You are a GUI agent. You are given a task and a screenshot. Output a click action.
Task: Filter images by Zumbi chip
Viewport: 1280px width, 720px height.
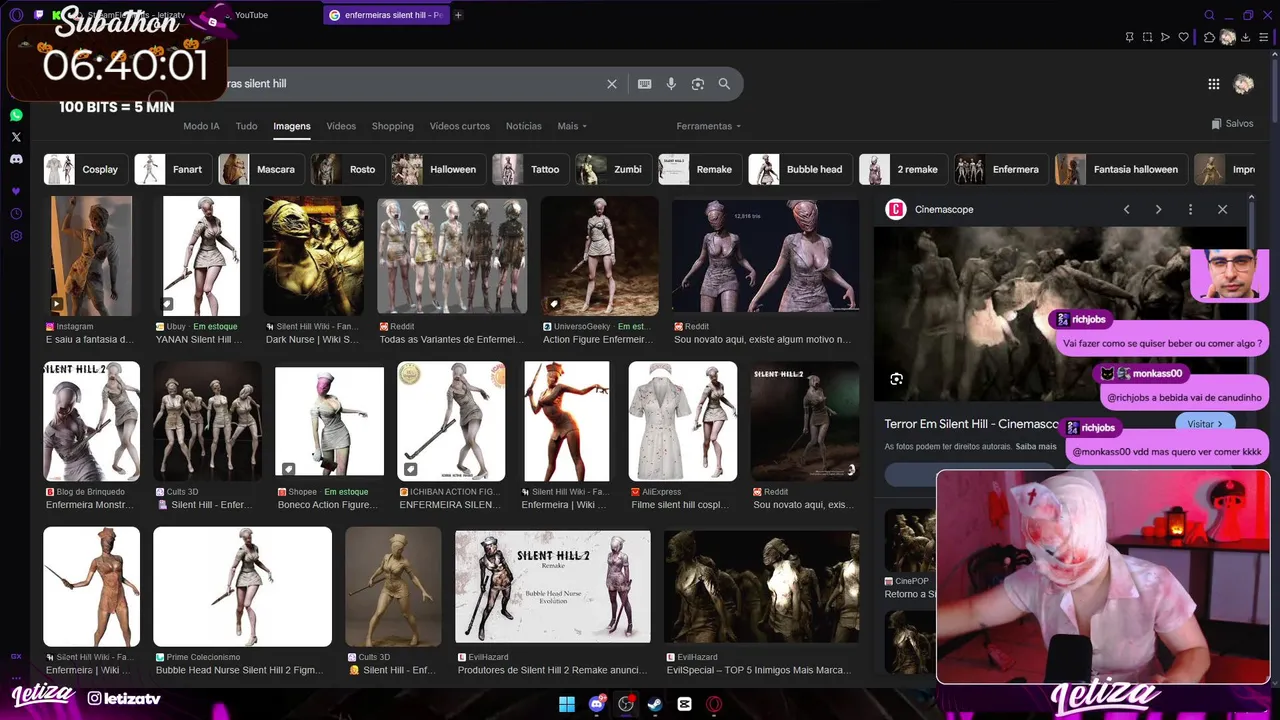click(613, 169)
